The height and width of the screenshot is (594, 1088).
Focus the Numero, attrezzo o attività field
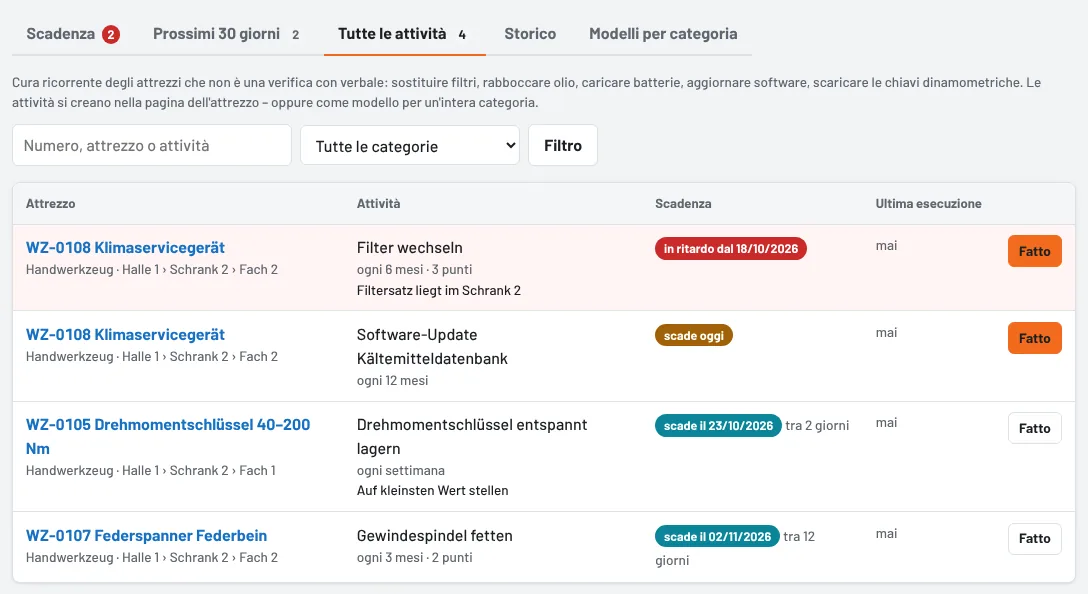(152, 145)
